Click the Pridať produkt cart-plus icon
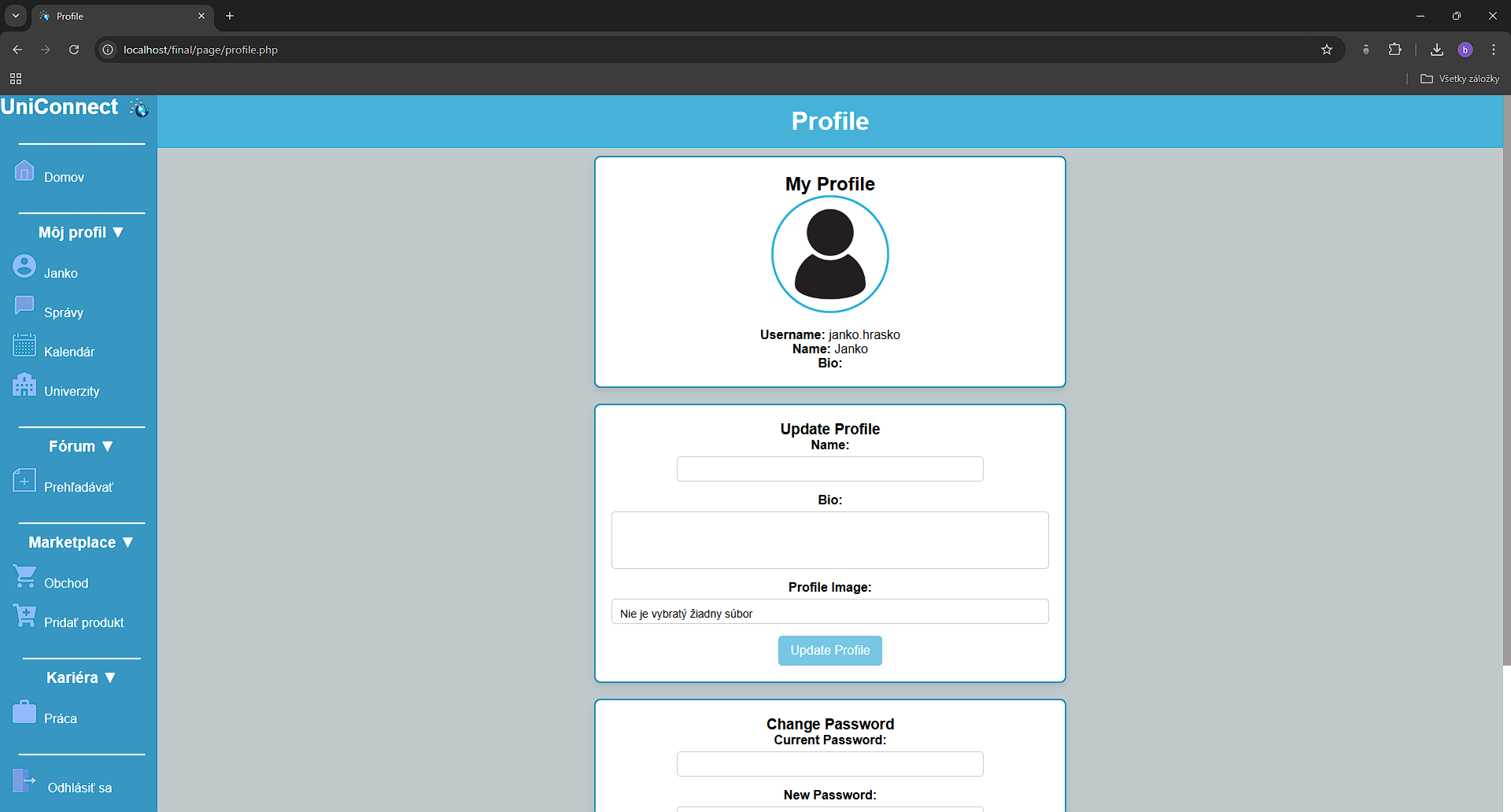The width and height of the screenshot is (1511, 812). point(24,615)
